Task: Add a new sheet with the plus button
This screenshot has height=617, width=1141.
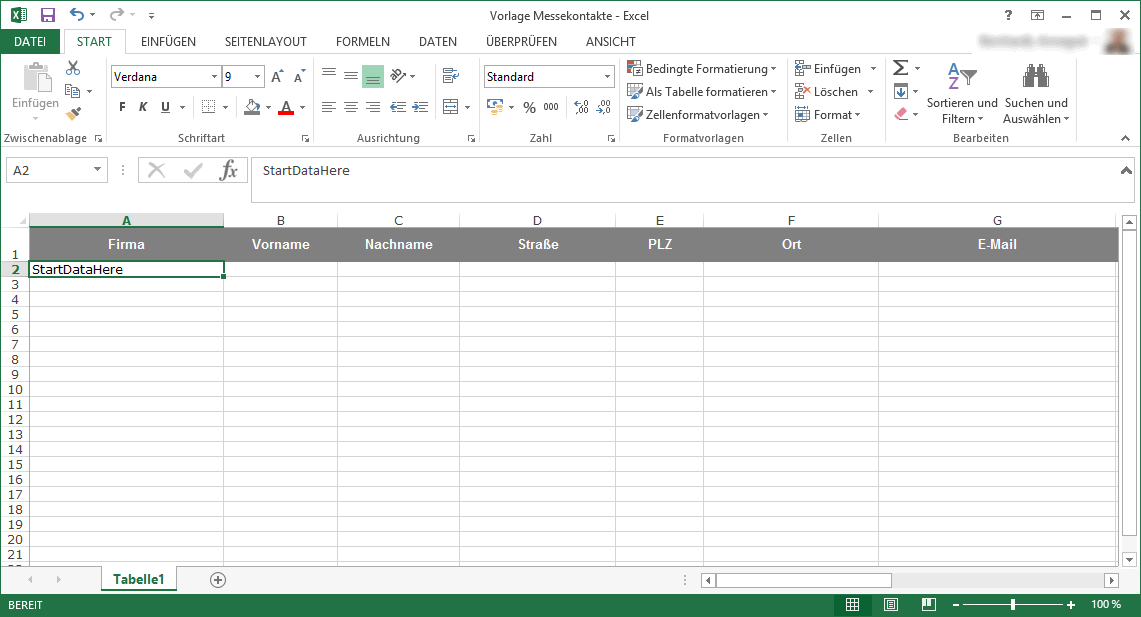Action: (218, 579)
